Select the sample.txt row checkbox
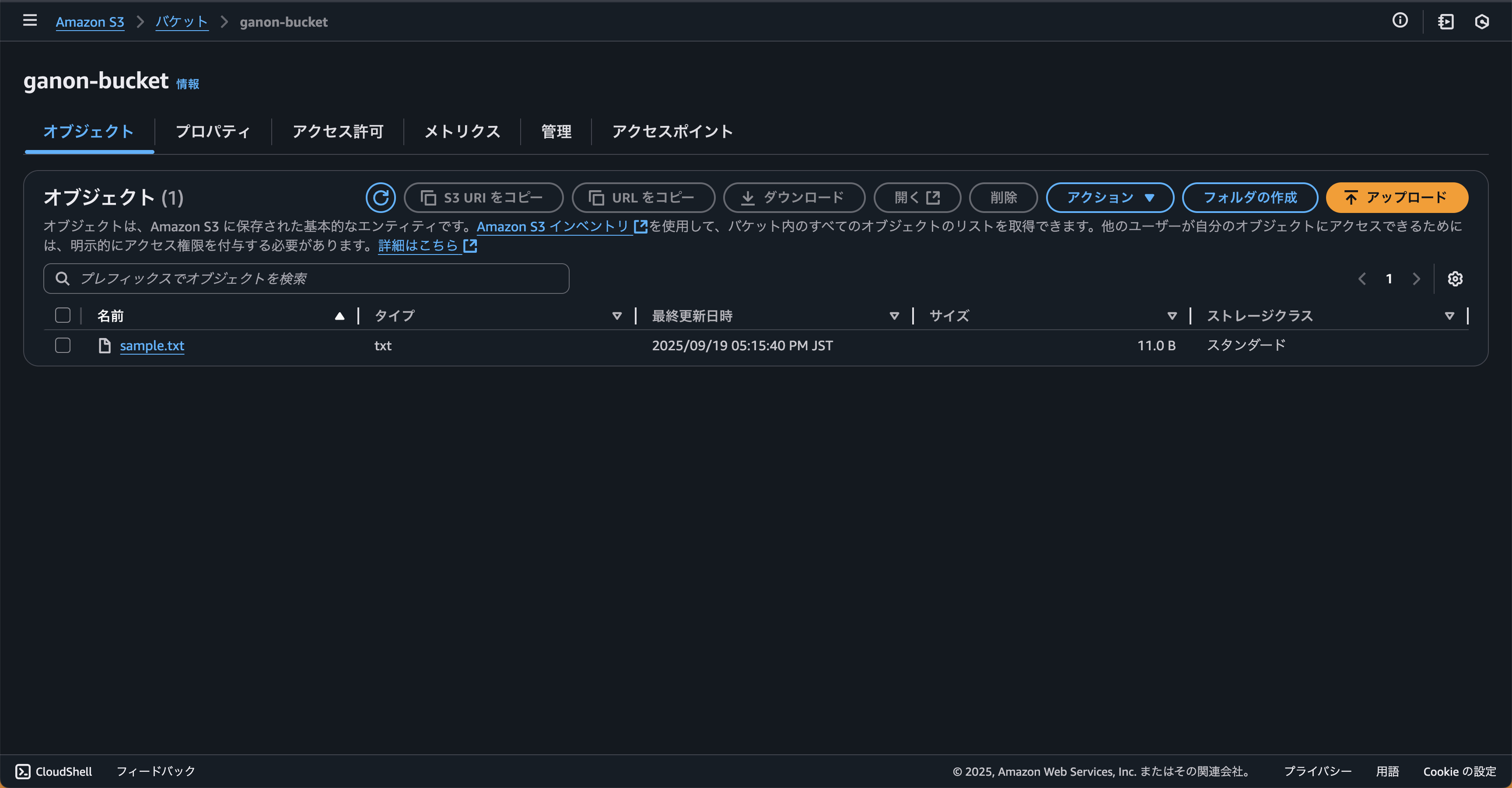Screen dimensions: 1512x788 (63, 345)
